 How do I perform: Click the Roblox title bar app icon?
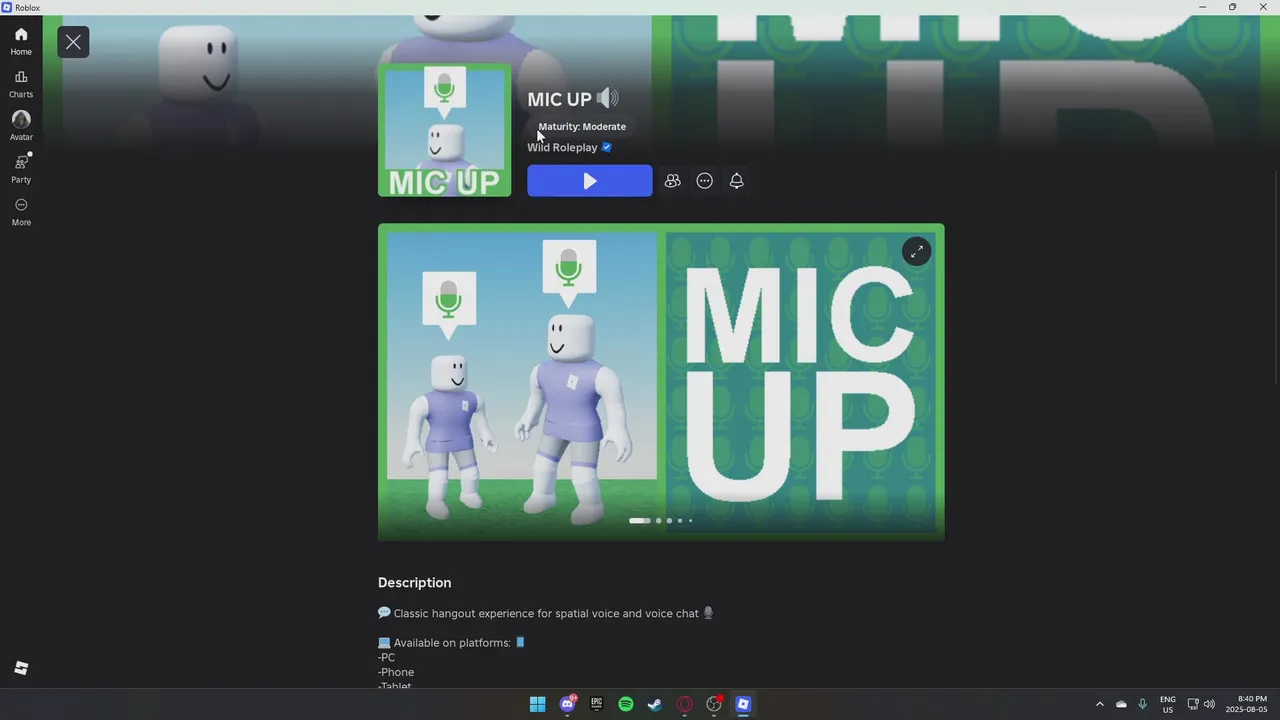pyautogui.click(x=7, y=7)
